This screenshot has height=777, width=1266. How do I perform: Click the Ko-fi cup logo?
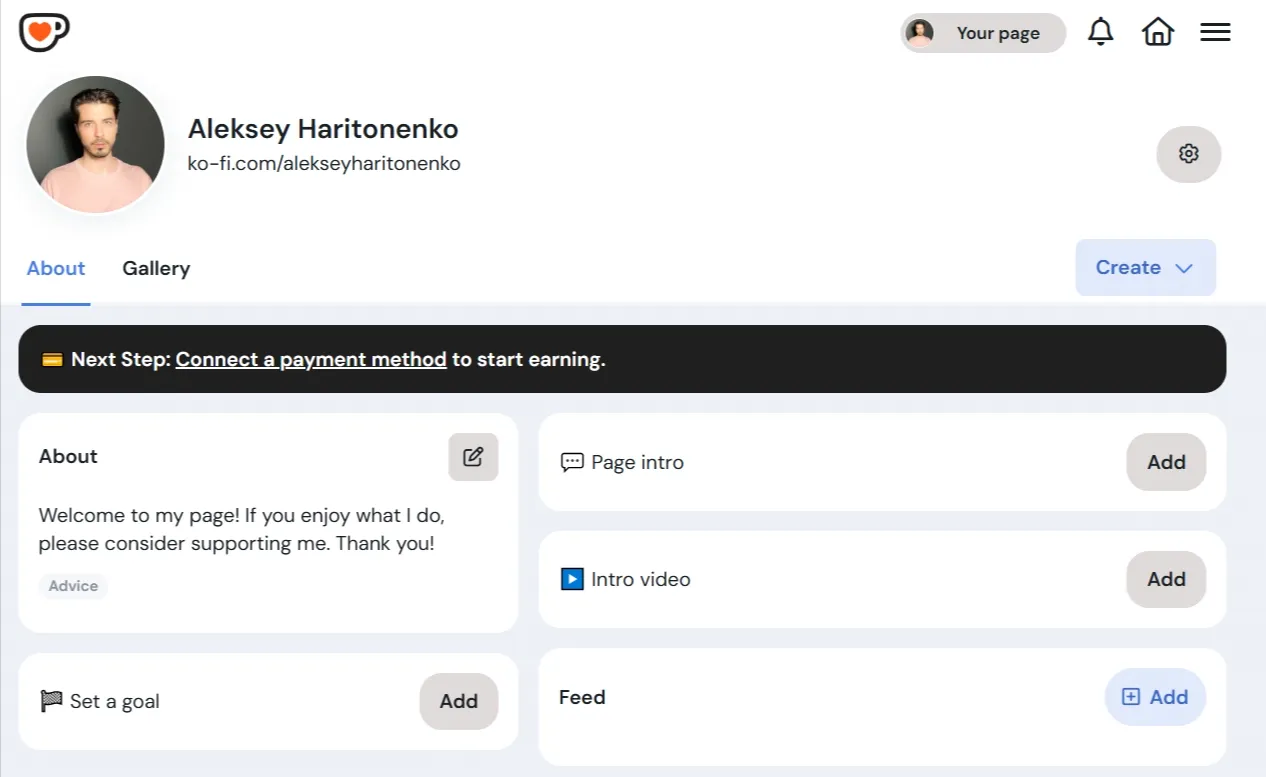(x=44, y=32)
